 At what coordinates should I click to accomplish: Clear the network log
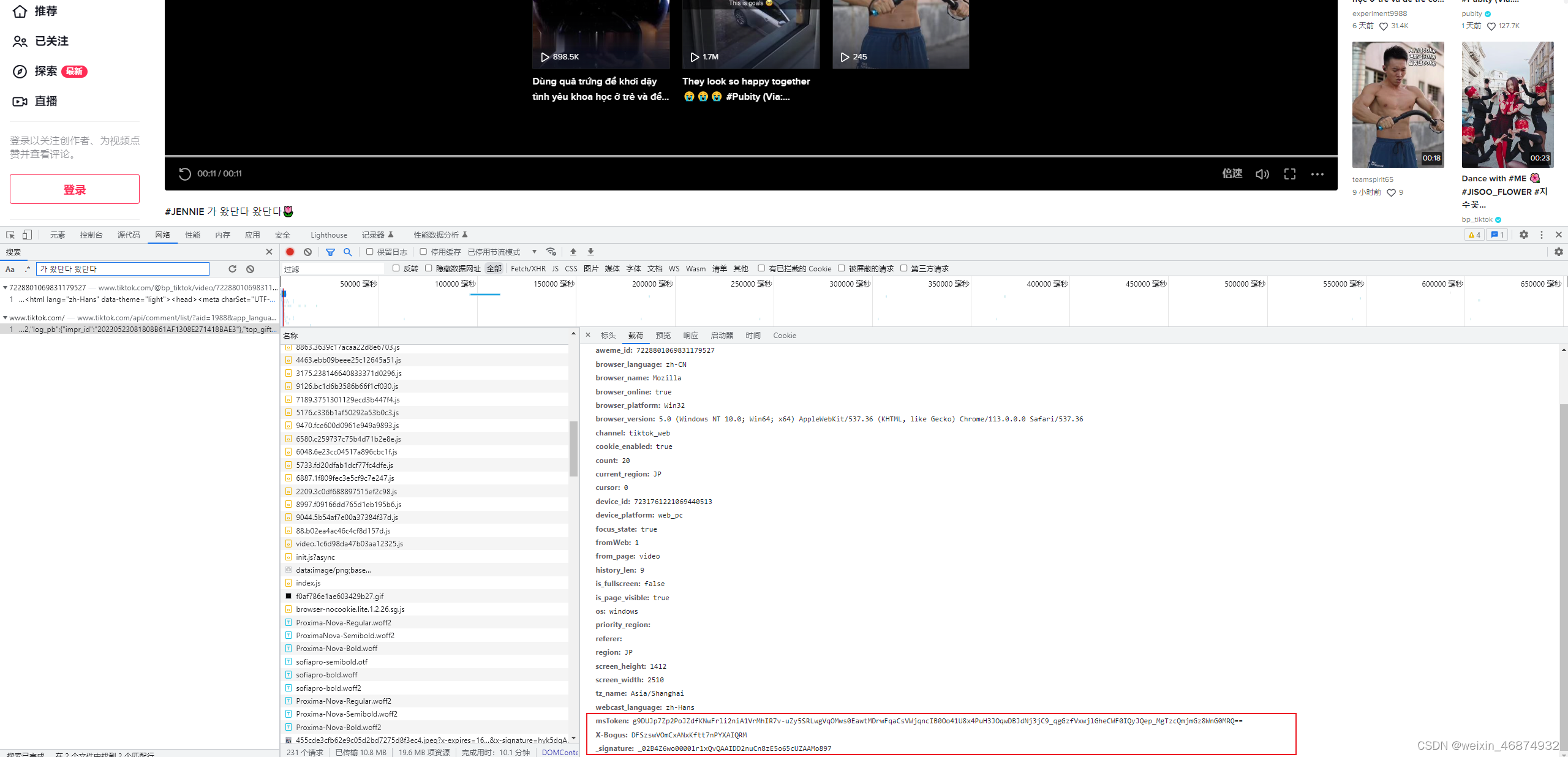point(308,252)
